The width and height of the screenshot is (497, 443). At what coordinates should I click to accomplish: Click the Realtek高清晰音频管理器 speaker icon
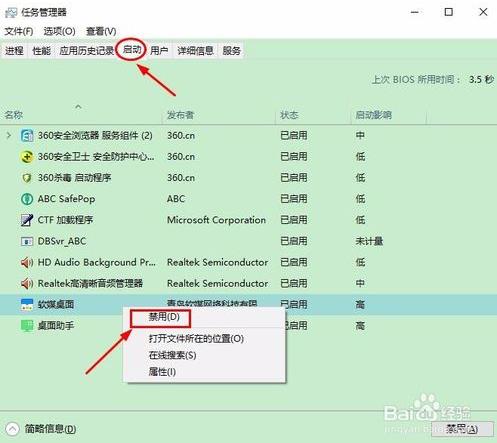click(27, 283)
